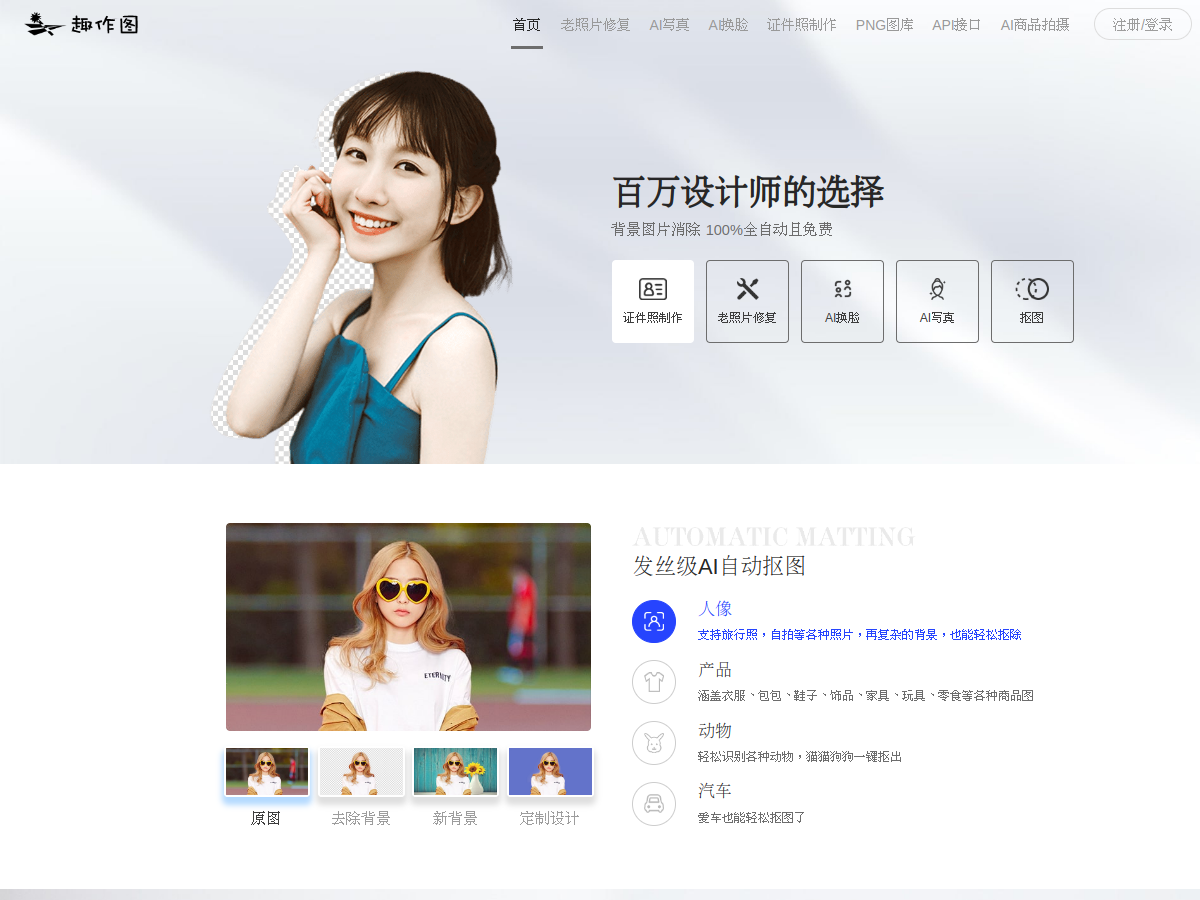Open AI换脸 in the top navigation
Screen dimensions: 1200x900
729,25
